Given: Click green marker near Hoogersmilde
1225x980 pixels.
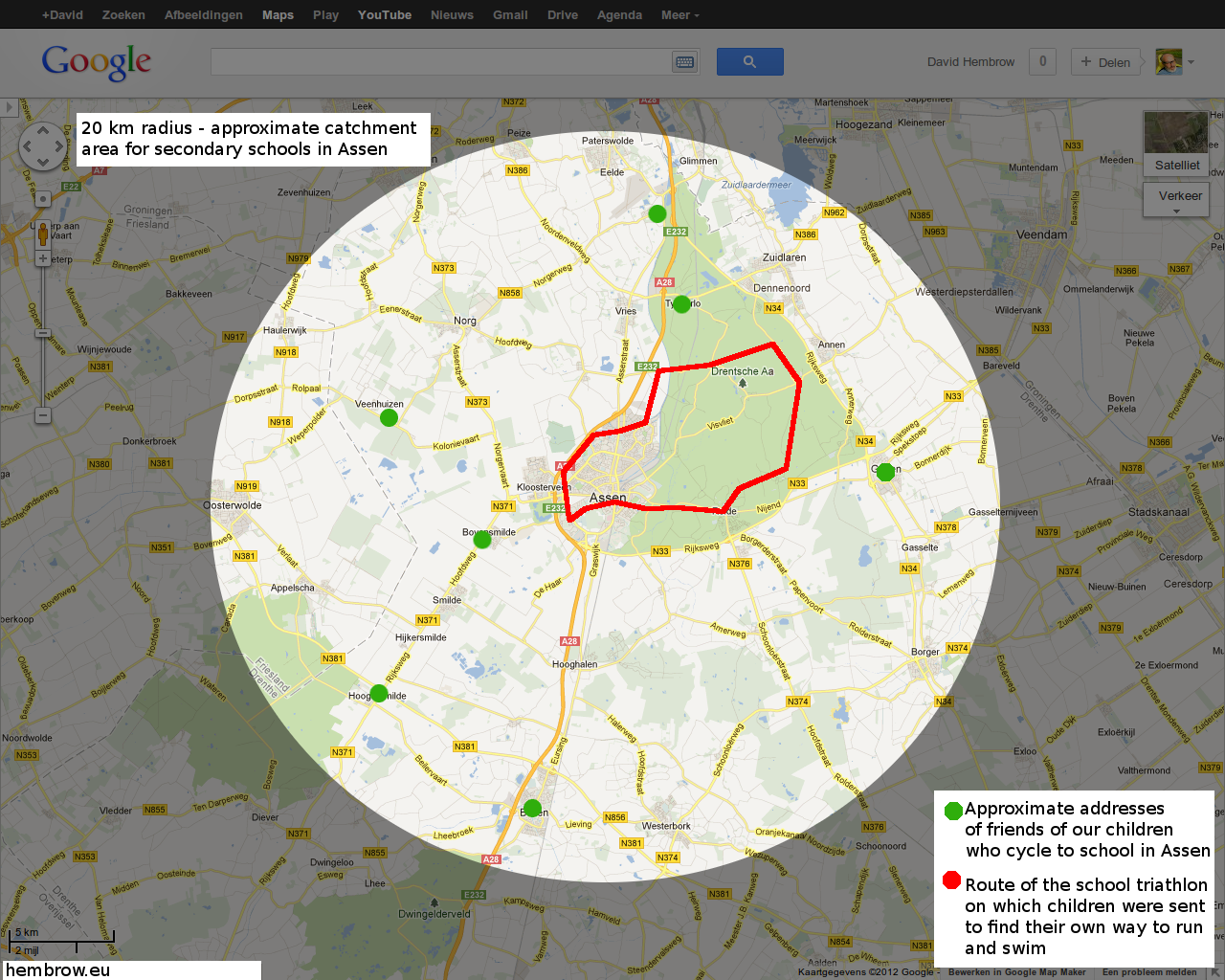Looking at the screenshot, I should point(379,694).
